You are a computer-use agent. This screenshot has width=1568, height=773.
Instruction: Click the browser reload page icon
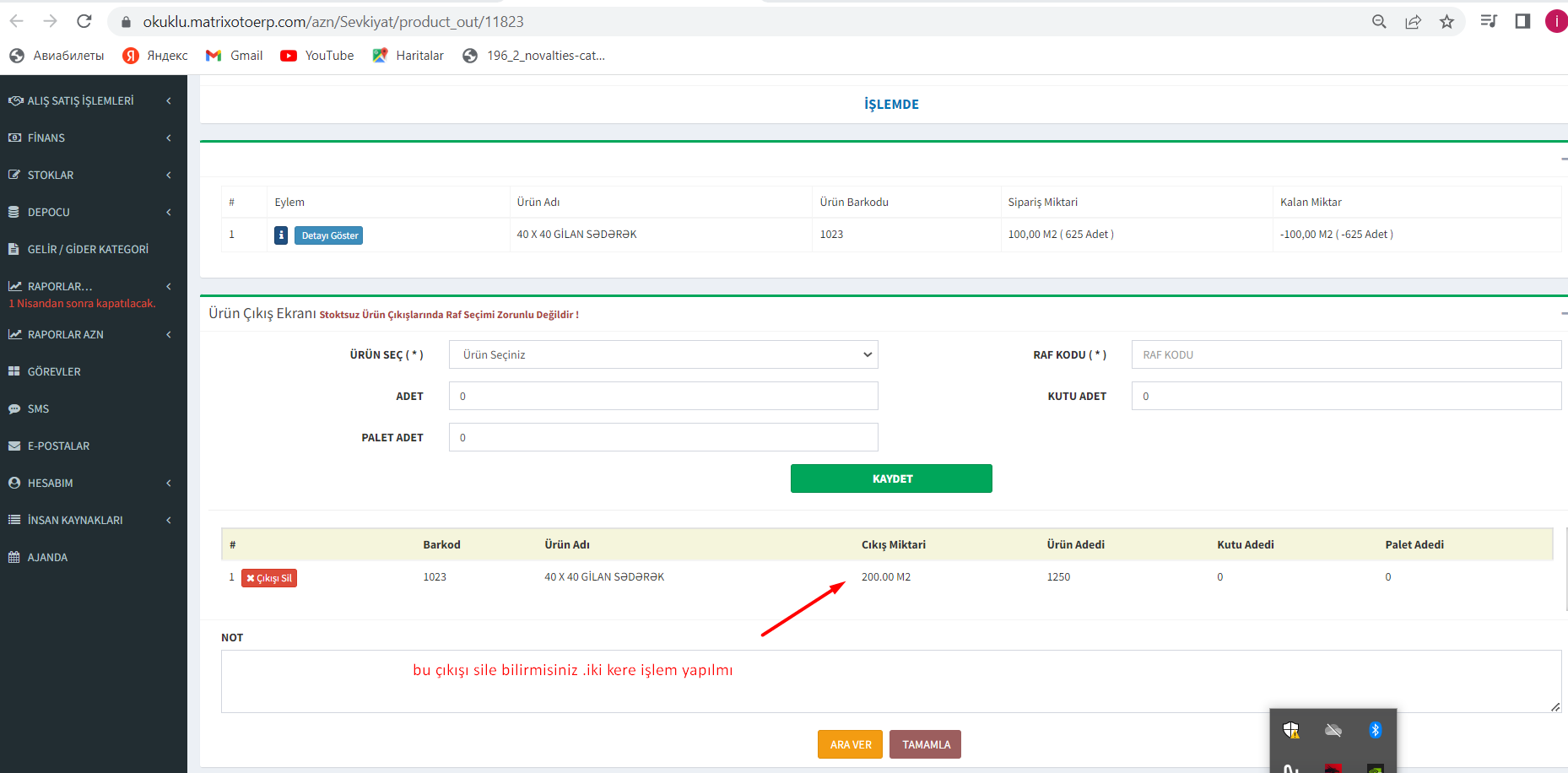tap(84, 21)
